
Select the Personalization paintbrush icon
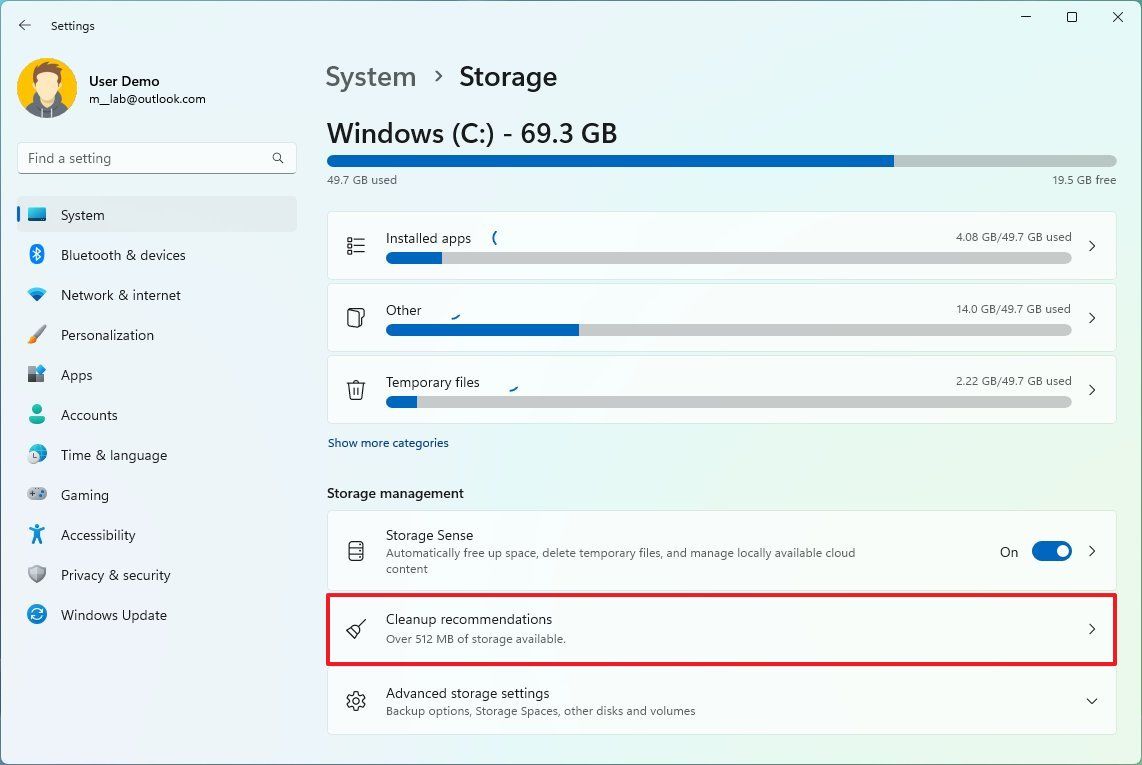click(x=37, y=335)
